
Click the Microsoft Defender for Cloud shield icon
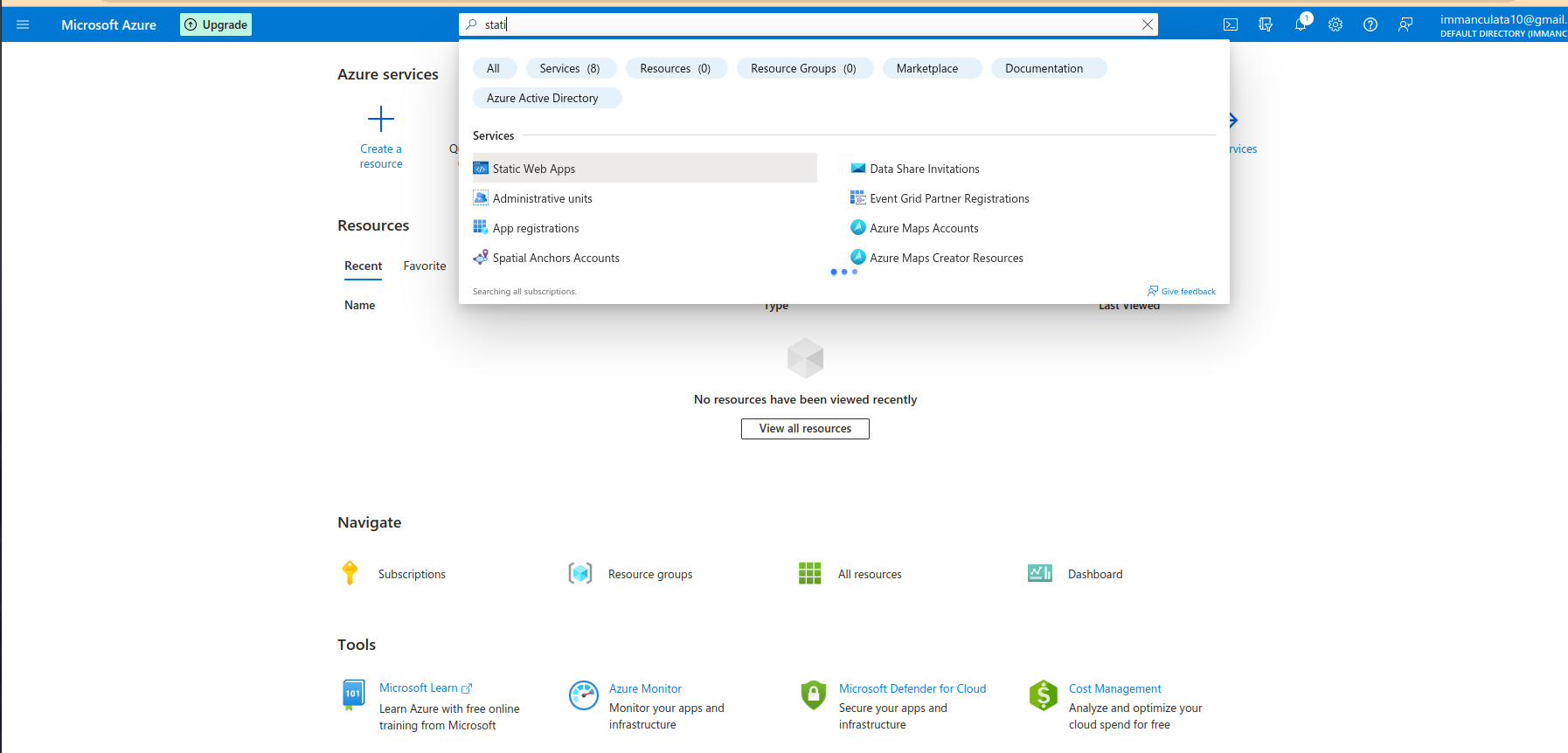(x=814, y=695)
